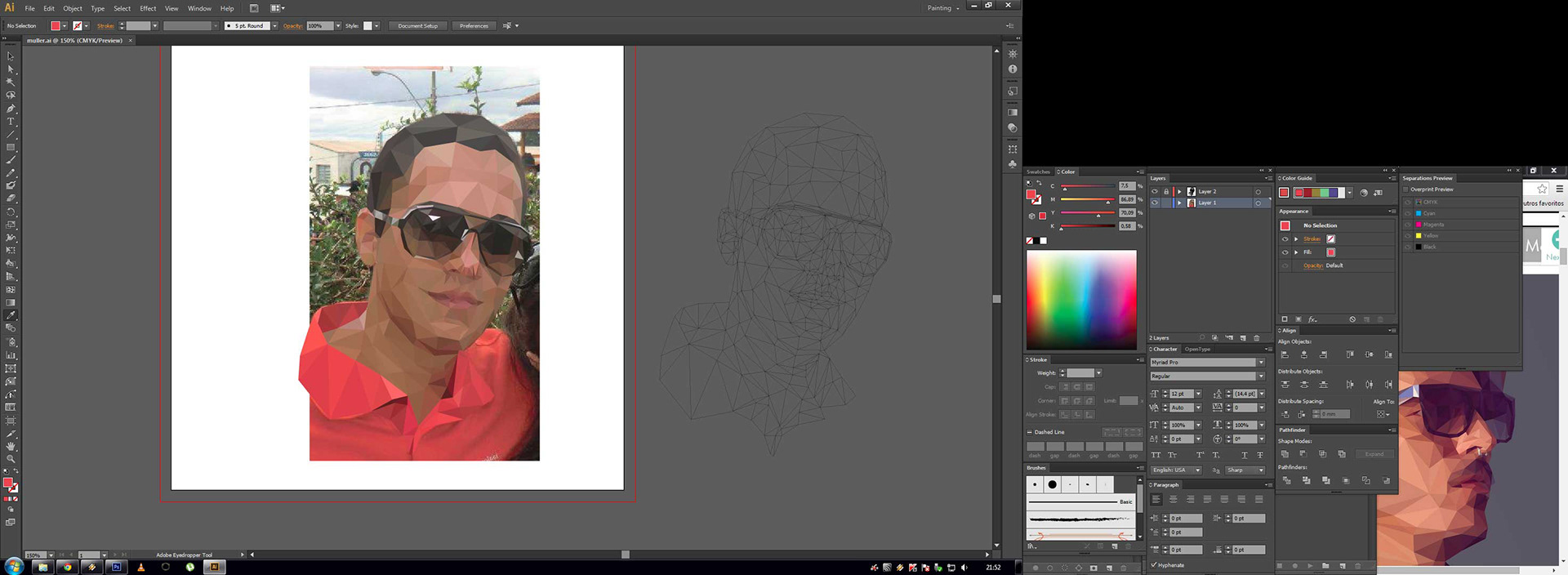Open Regular font style dropdown
Viewport: 1568px width, 575px height.
point(1261,376)
